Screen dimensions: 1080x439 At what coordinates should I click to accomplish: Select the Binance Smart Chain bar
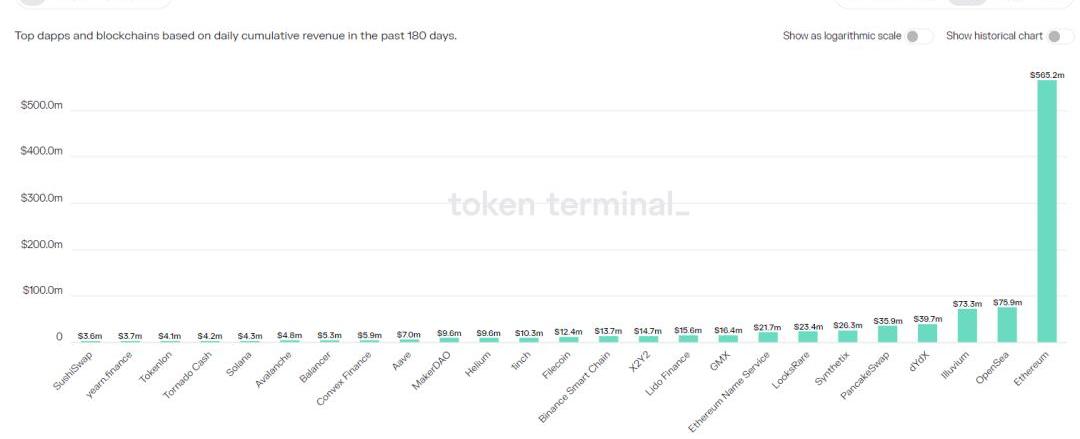(x=608, y=339)
